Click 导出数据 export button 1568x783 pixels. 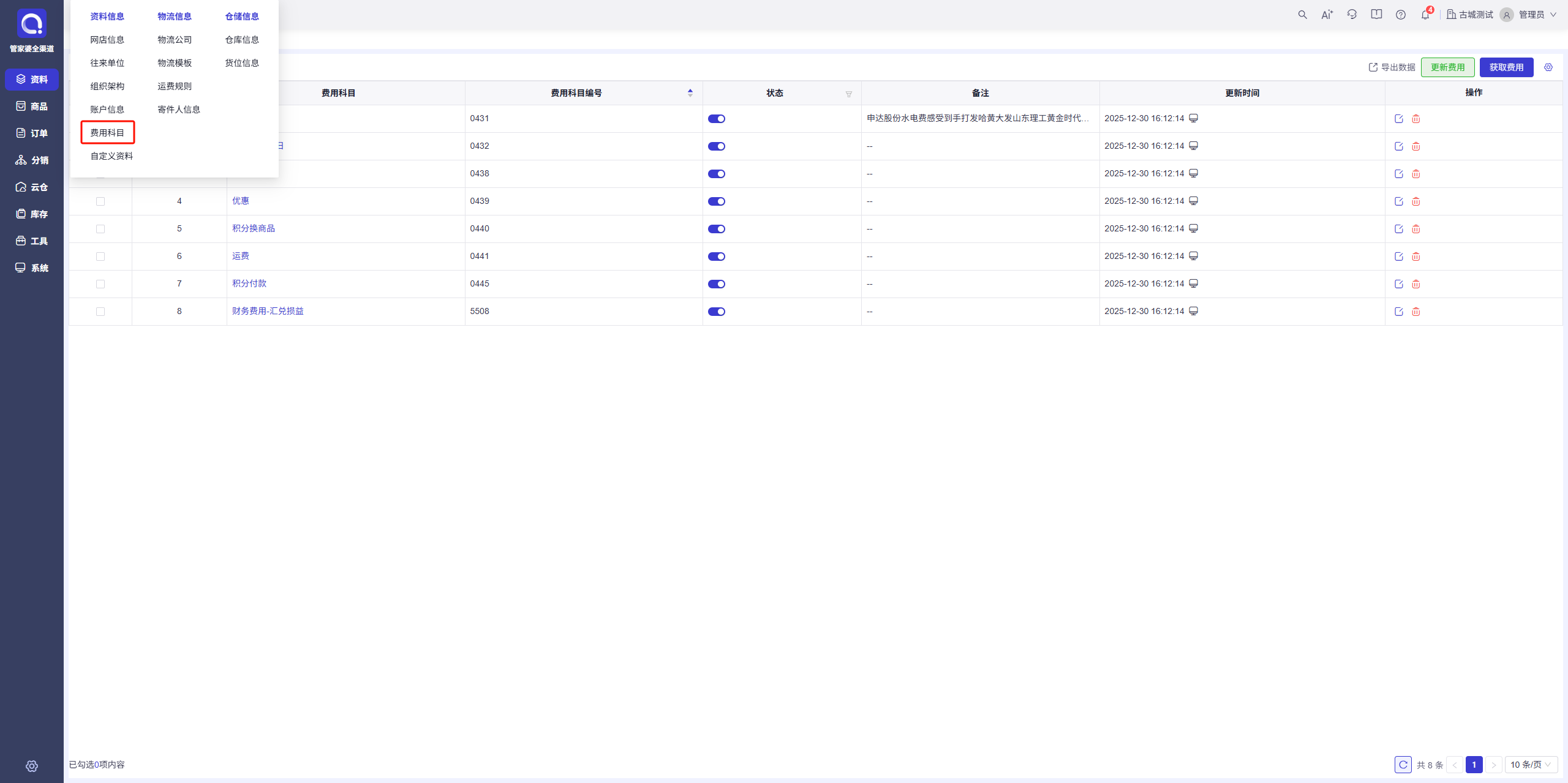click(1392, 67)
